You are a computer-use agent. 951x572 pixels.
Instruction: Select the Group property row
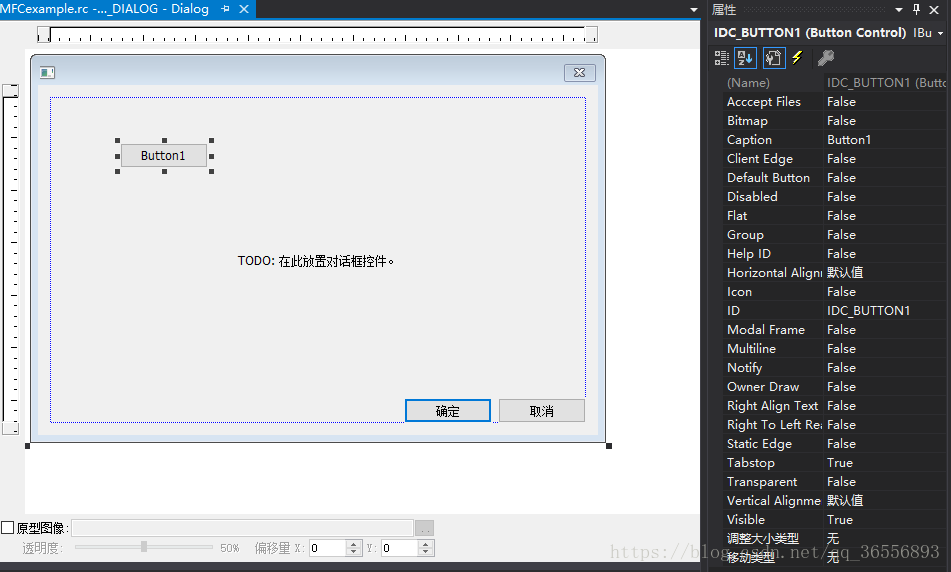click(832, 235)
